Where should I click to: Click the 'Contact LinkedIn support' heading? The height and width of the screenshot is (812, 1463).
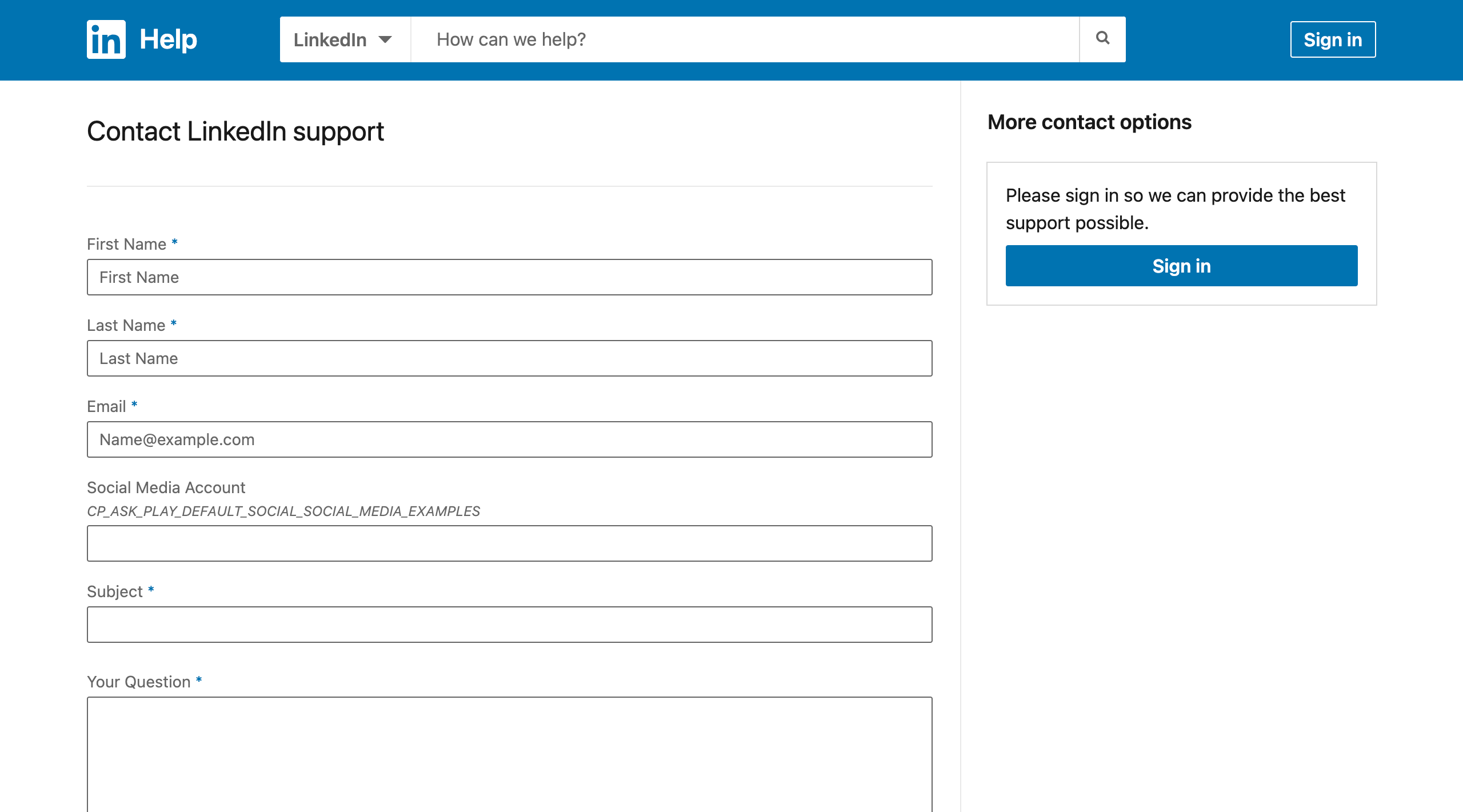pyautogui.click(x=235, y=131)
